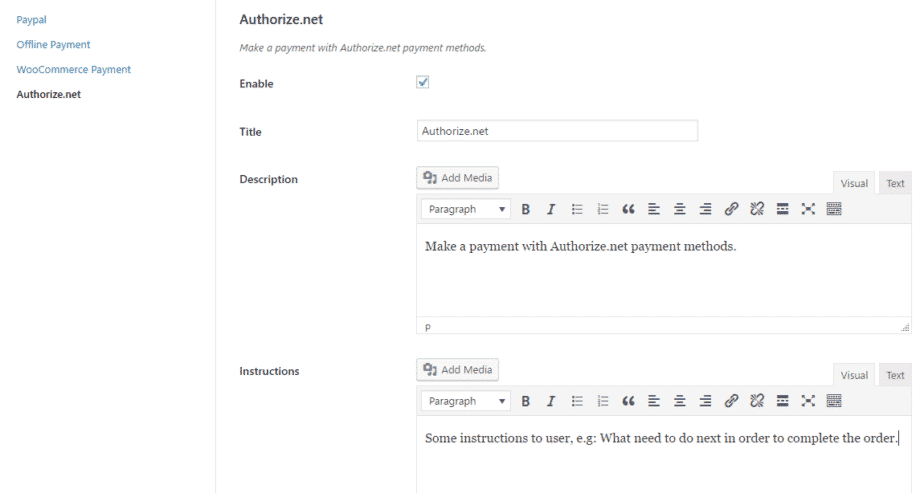
Task: Open fullscreen mode in Description editor
Action: click(x=808, y=209)
